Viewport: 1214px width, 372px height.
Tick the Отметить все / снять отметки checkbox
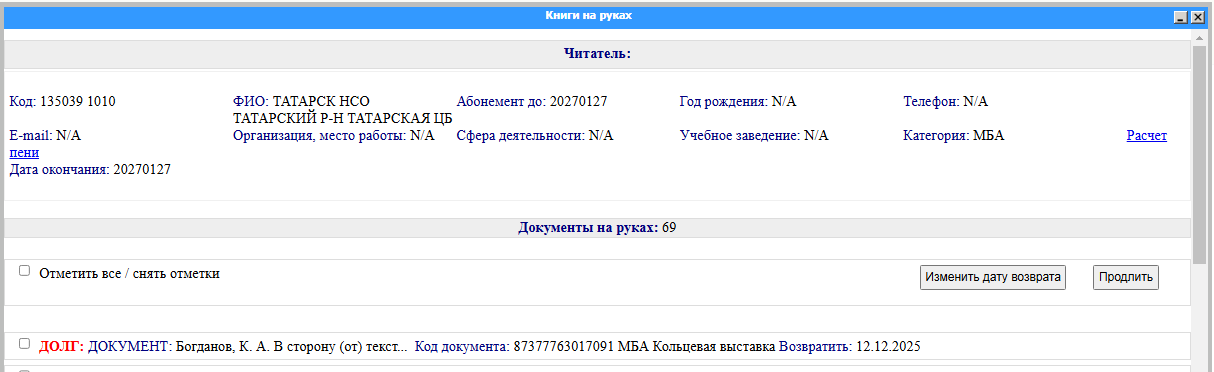25,271
